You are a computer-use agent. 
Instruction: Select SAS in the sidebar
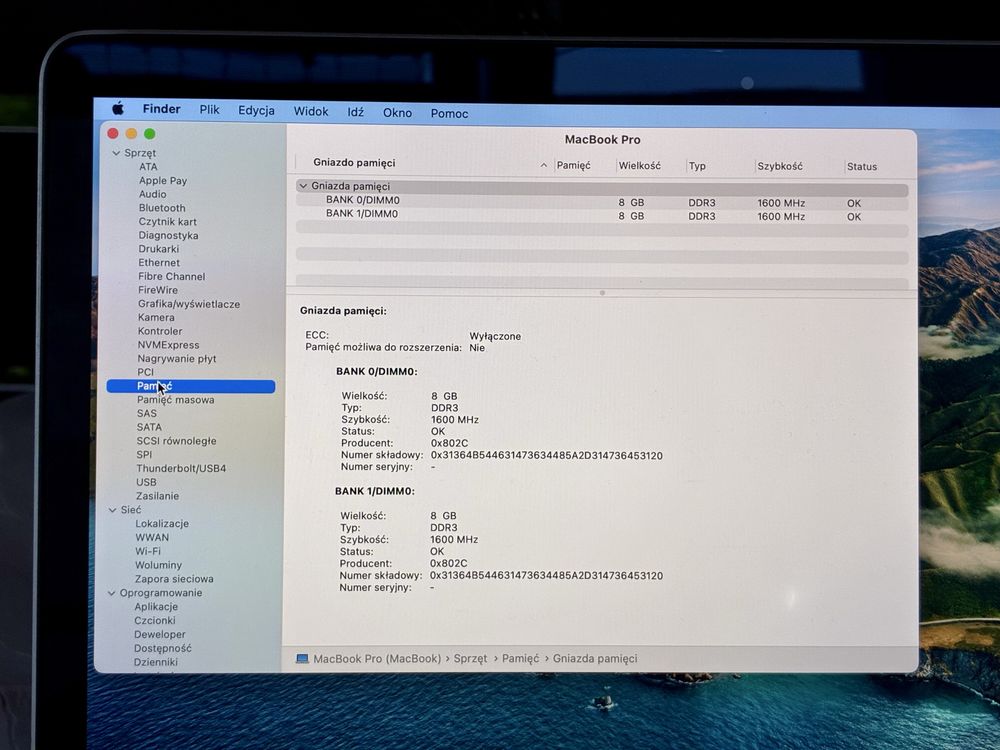pos(146,413)
